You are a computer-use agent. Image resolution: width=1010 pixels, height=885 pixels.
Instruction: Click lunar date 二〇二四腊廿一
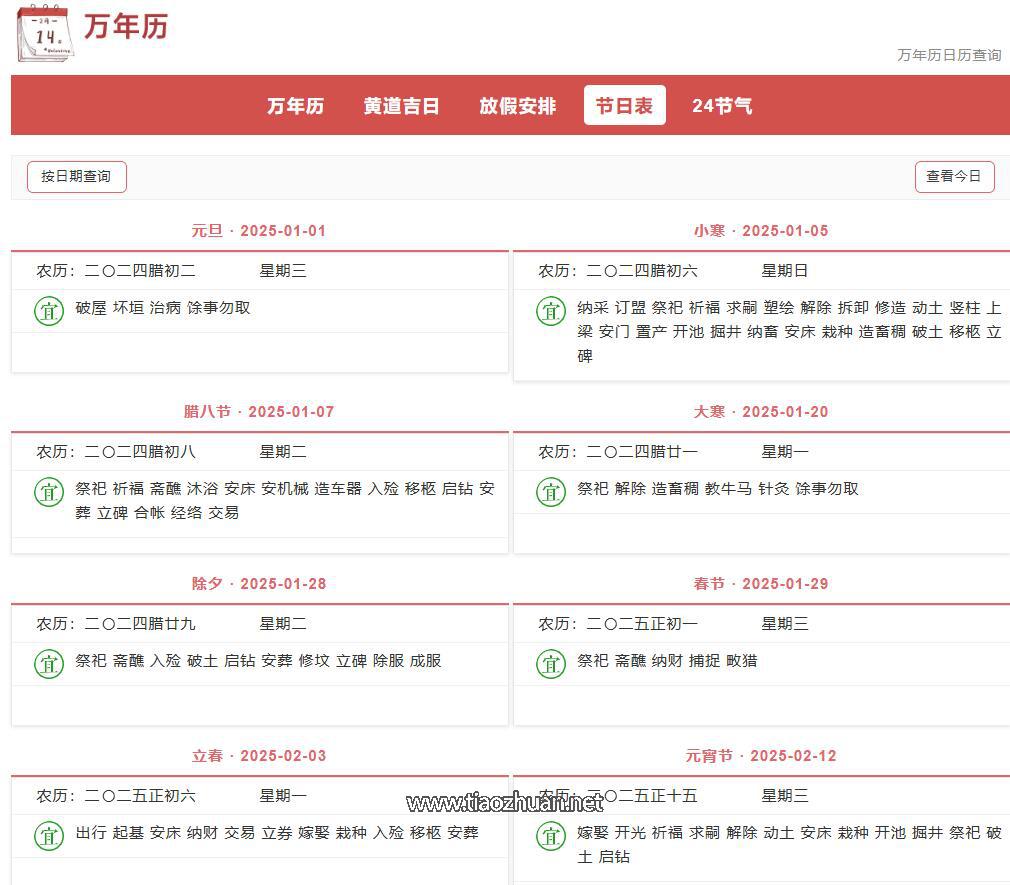click(642, 452)
